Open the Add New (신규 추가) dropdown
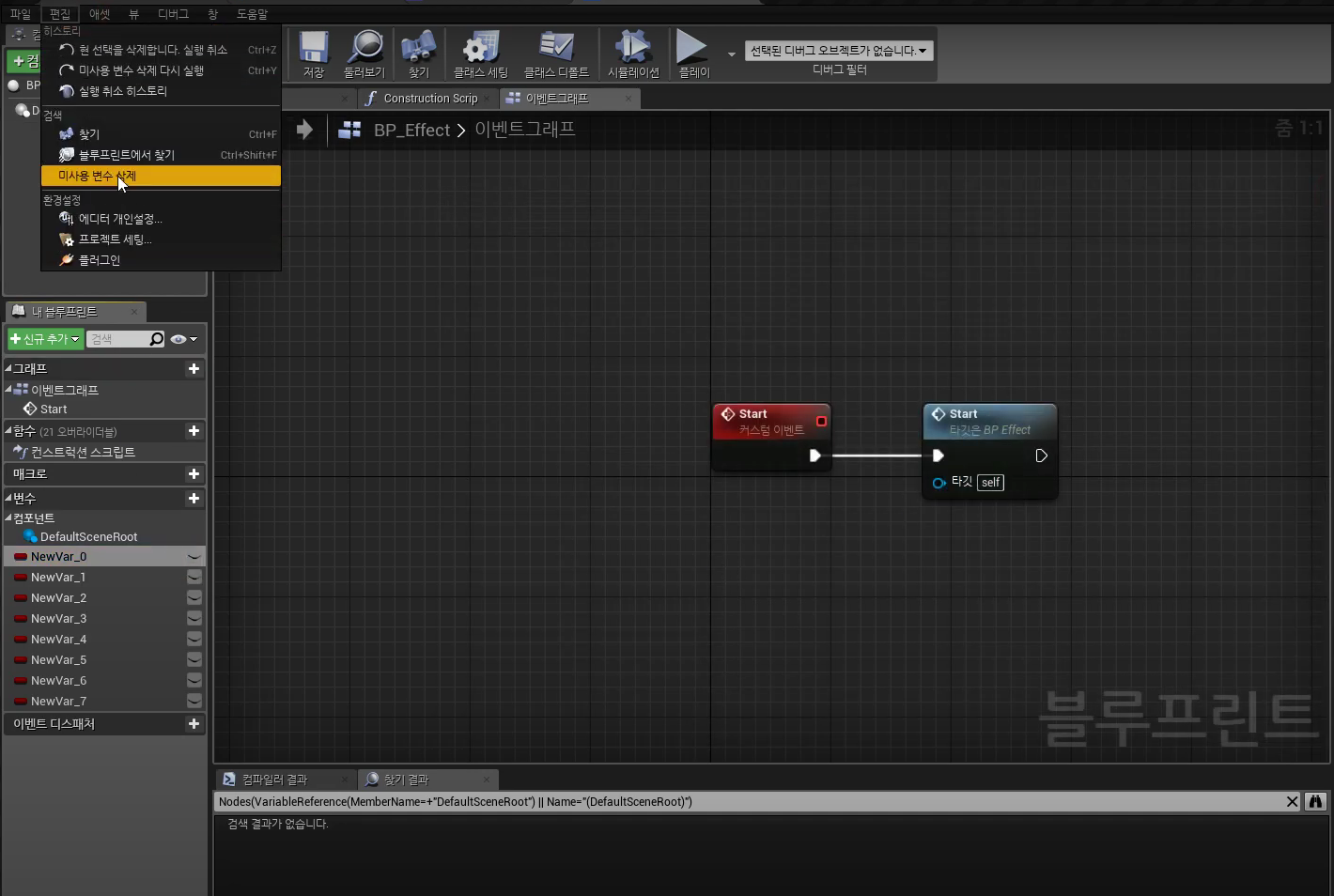The image size is (1334, 896). (x=45, y=339)
